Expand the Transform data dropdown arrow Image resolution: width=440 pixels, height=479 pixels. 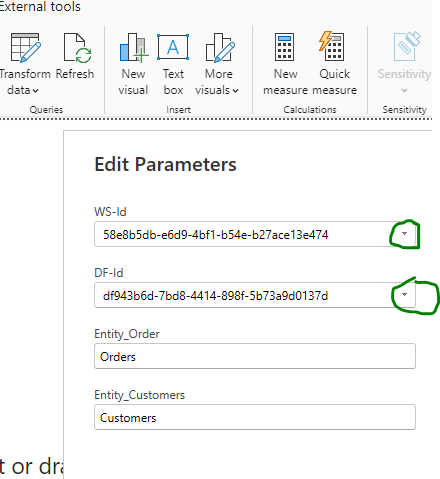36,91
